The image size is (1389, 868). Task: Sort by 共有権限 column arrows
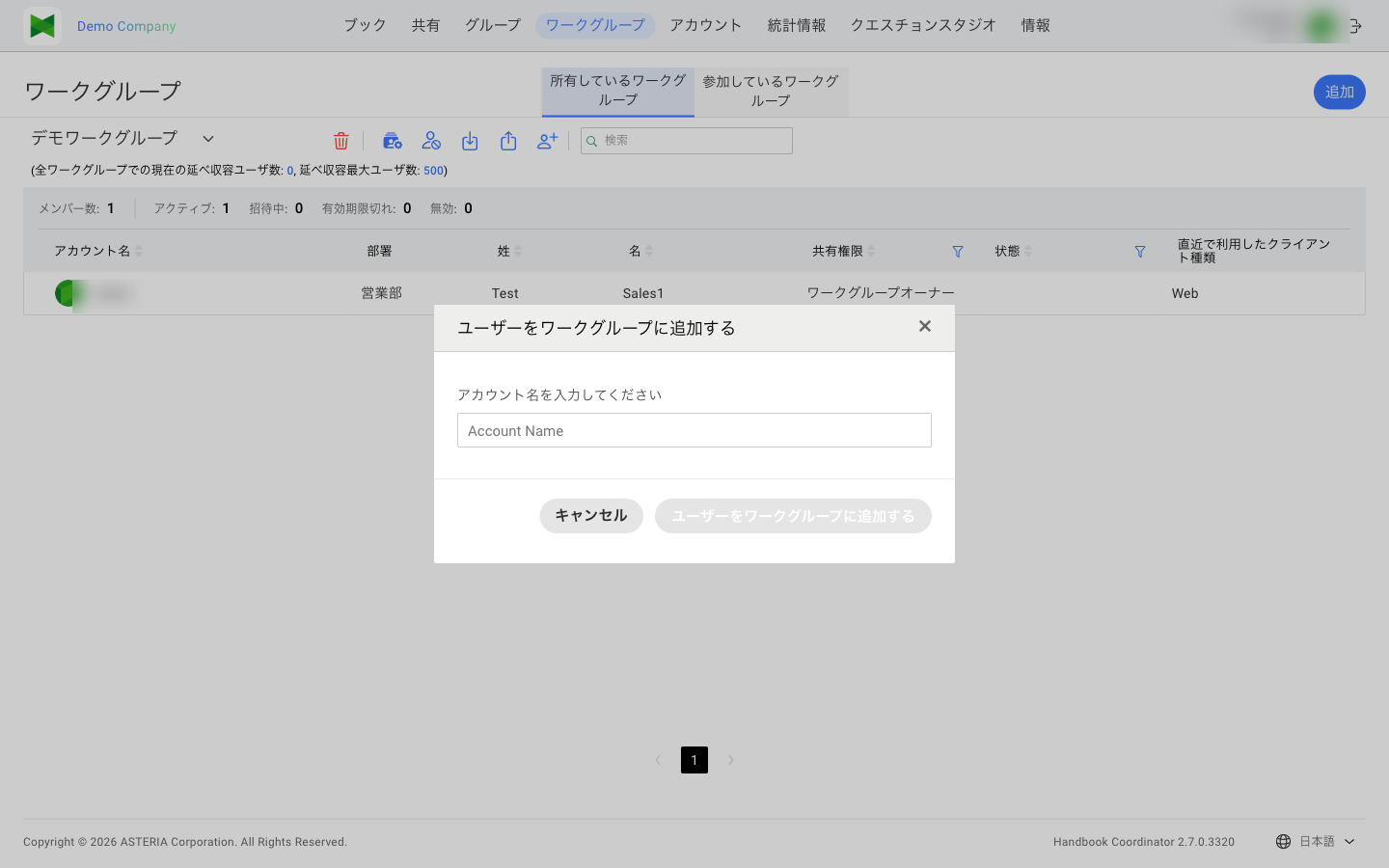871,251
